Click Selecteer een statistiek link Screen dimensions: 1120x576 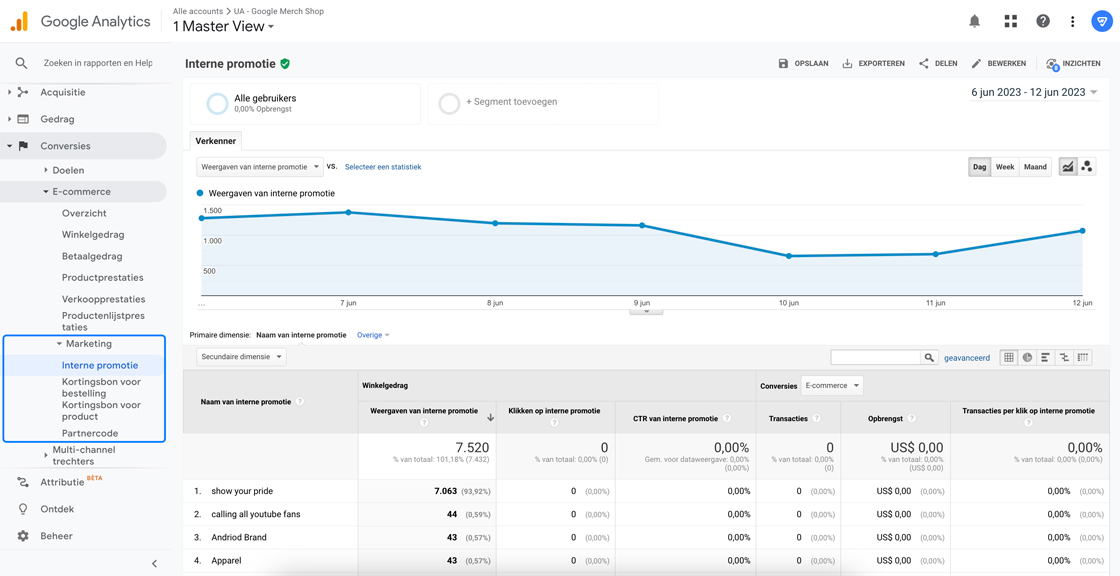pos(383,167)
